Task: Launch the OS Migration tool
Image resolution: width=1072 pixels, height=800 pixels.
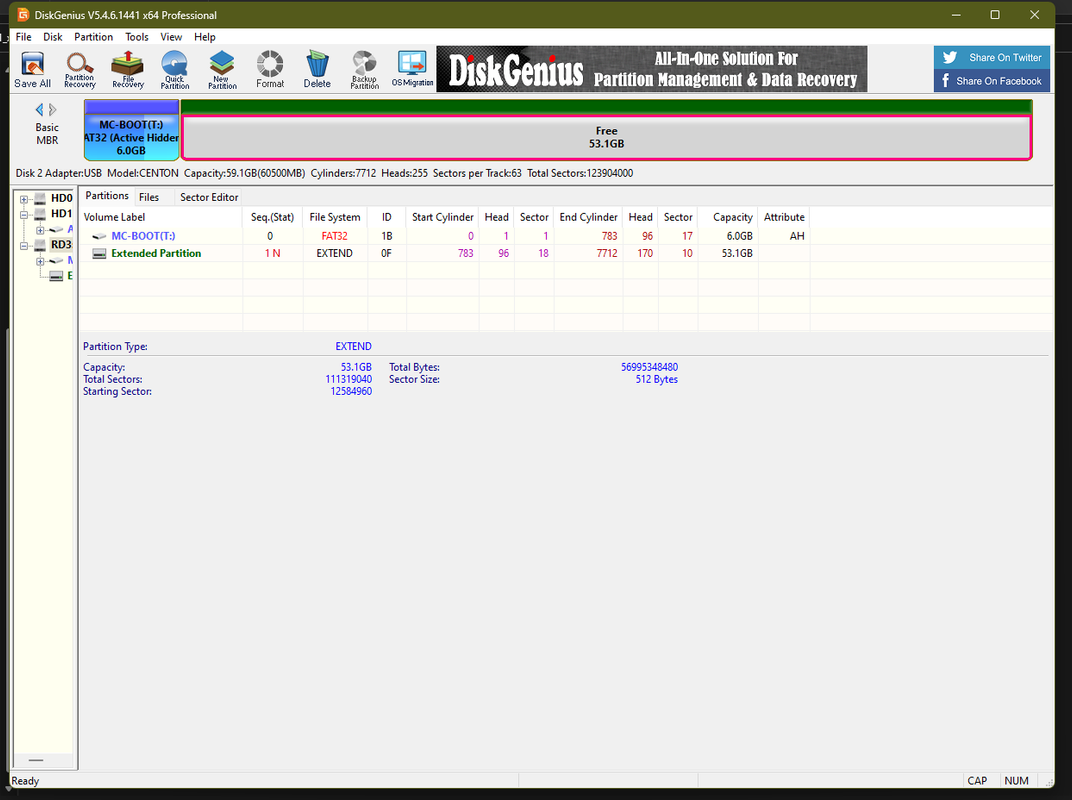Action: (x=412, y=70)
